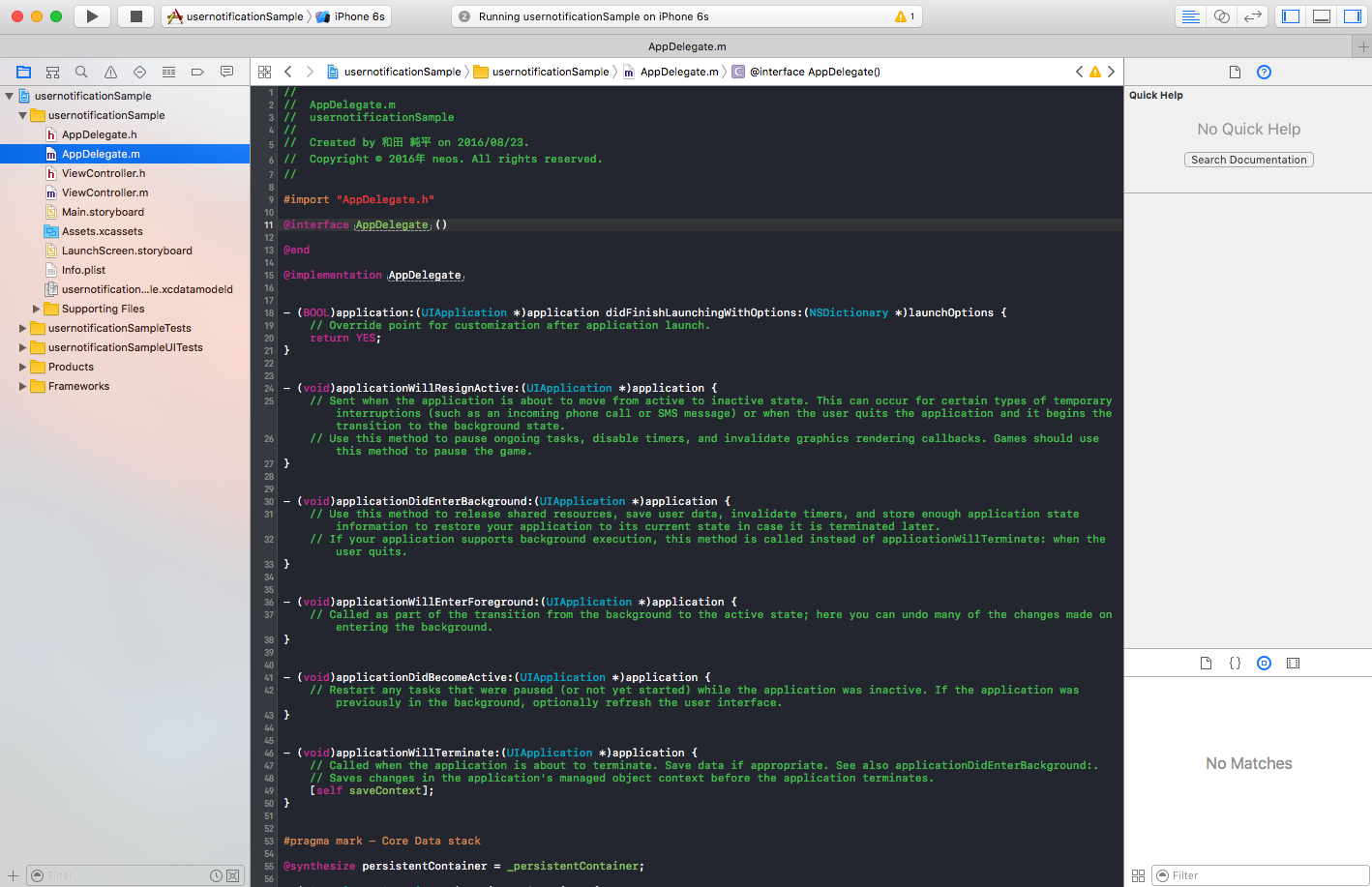The image size is (1372, 887).
Task: Hide the navigator pane
Action: [1291, 16]
